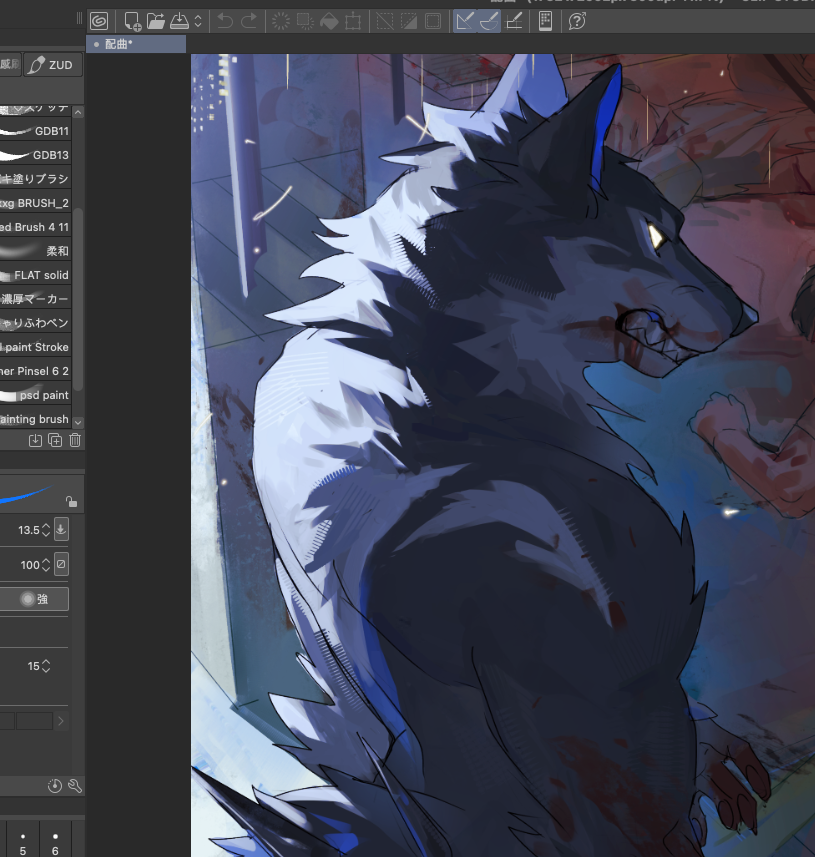Click the Invert Selected Area icon

409,21
